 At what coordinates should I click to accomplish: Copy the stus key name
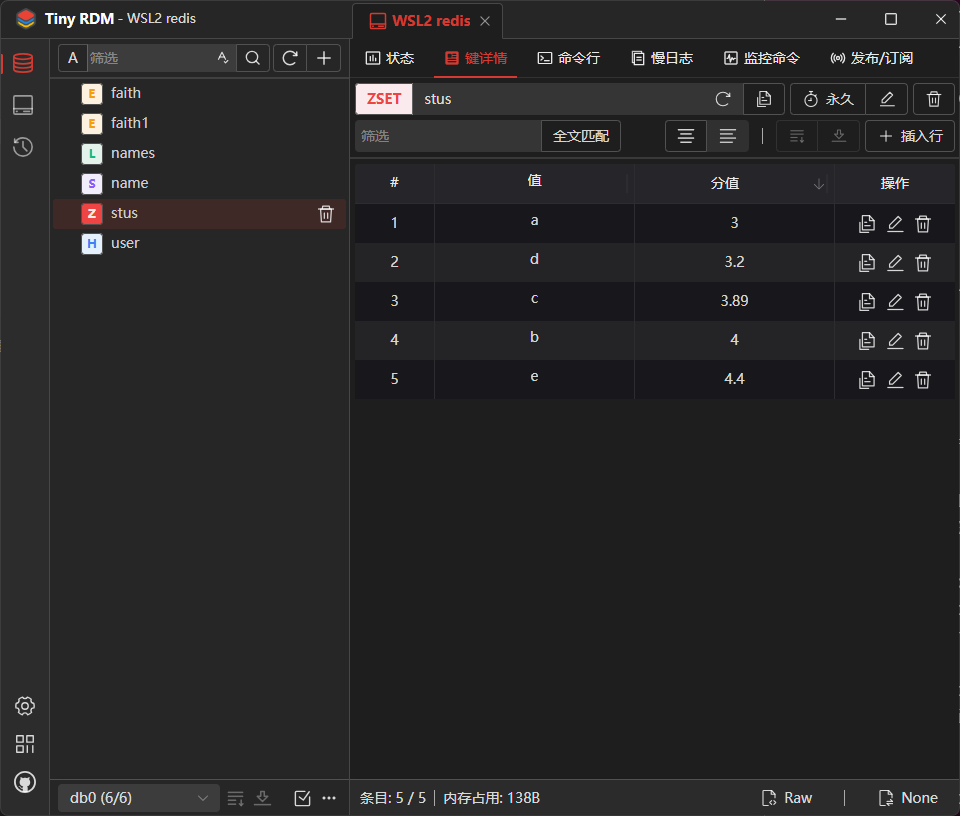(764, 99)
